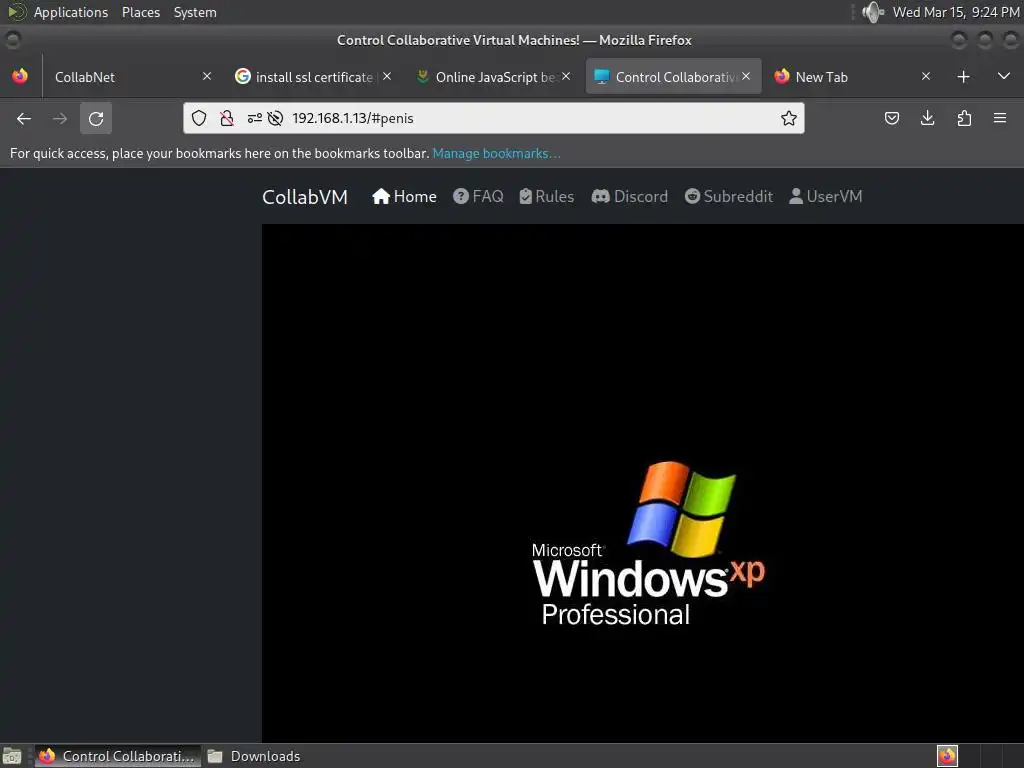Switch to the Downloads taskbar window
This screenshot has width=1024, height=768.
pos(253,756)
